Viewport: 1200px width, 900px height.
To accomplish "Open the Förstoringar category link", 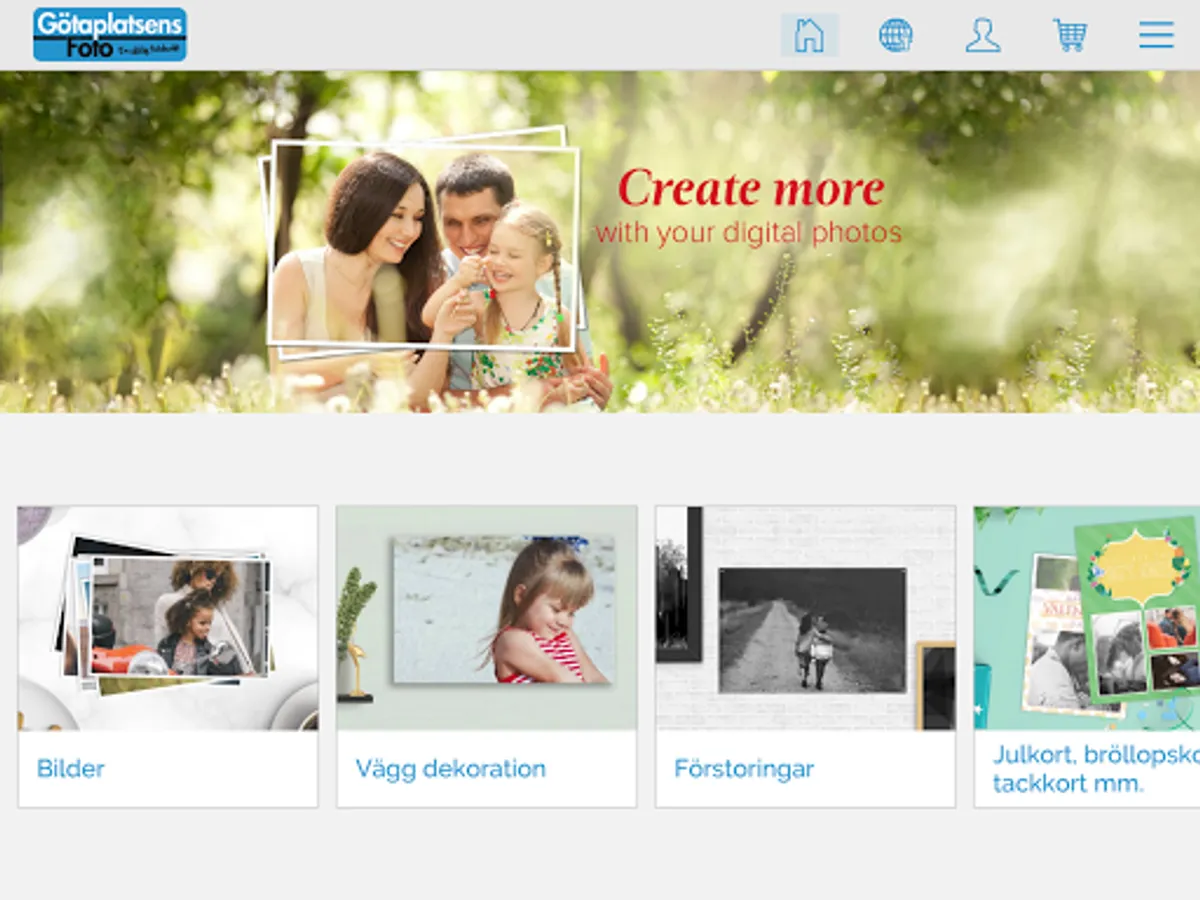I will (x=743, y=767).
